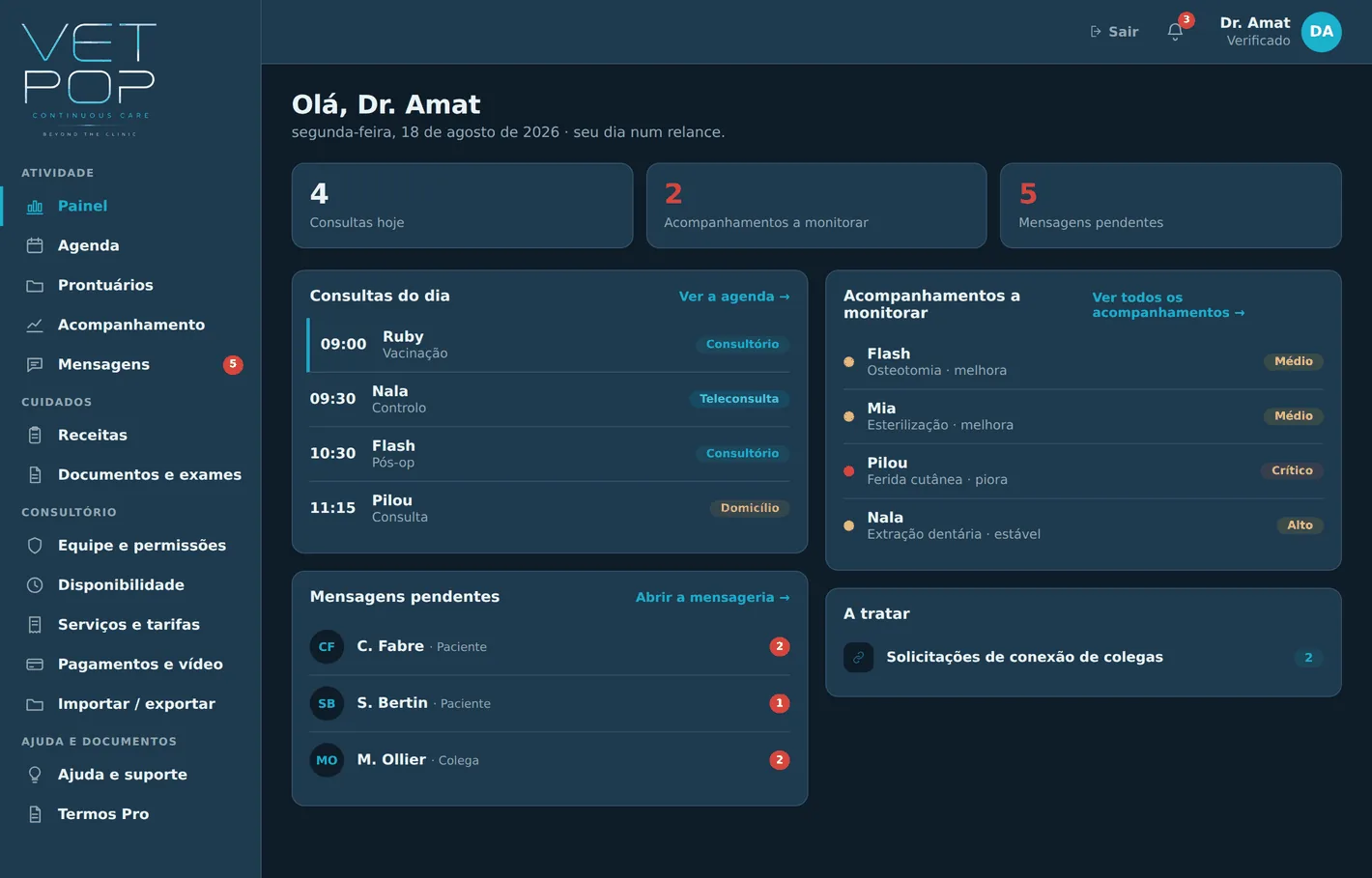
Task: Click the Alto badge on Nala
Action: pyautogui.click(x=1300, y=525)
